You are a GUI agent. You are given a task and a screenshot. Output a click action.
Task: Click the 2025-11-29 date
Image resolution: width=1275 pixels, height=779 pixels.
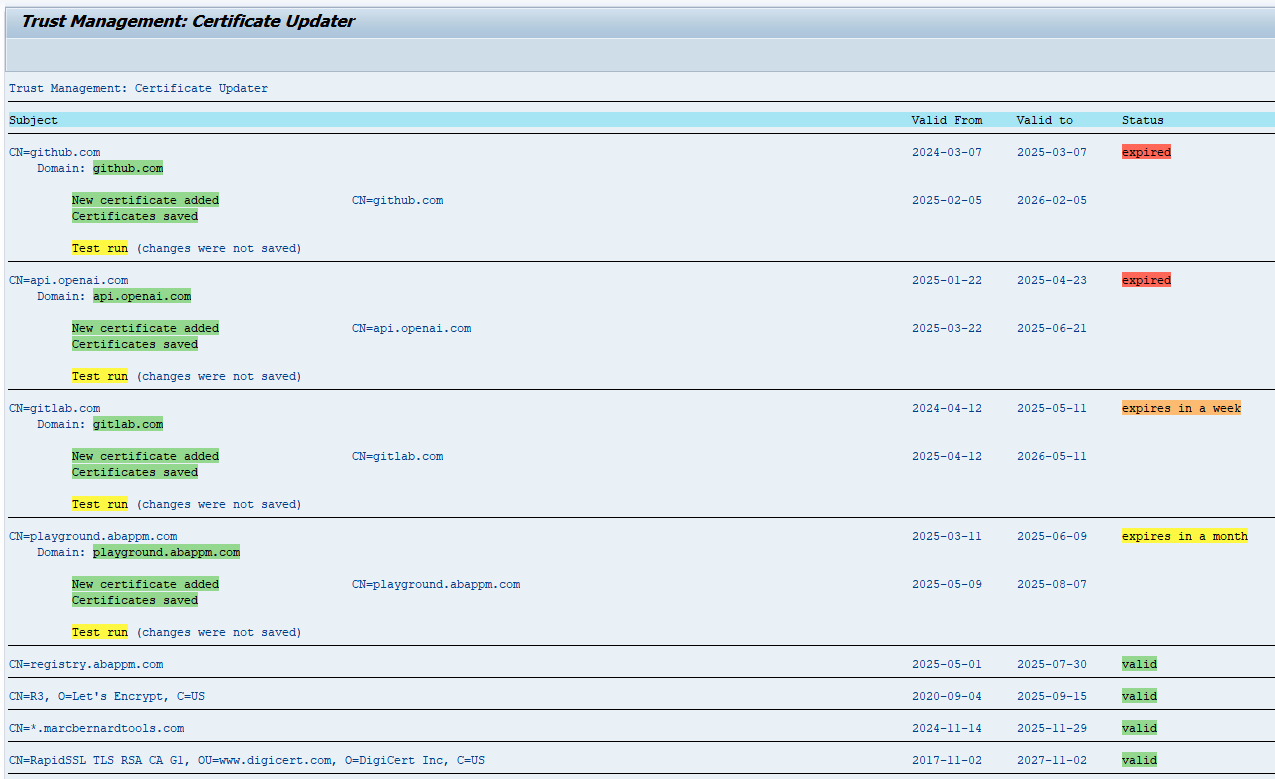tap(1052, 728)
